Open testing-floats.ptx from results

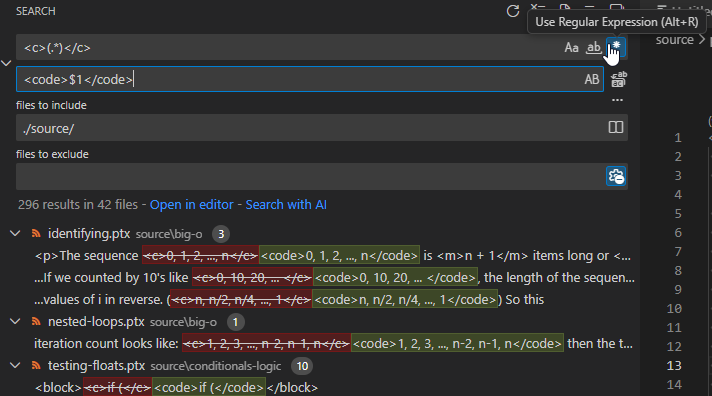pyautogui.click(x=97, y=366)
